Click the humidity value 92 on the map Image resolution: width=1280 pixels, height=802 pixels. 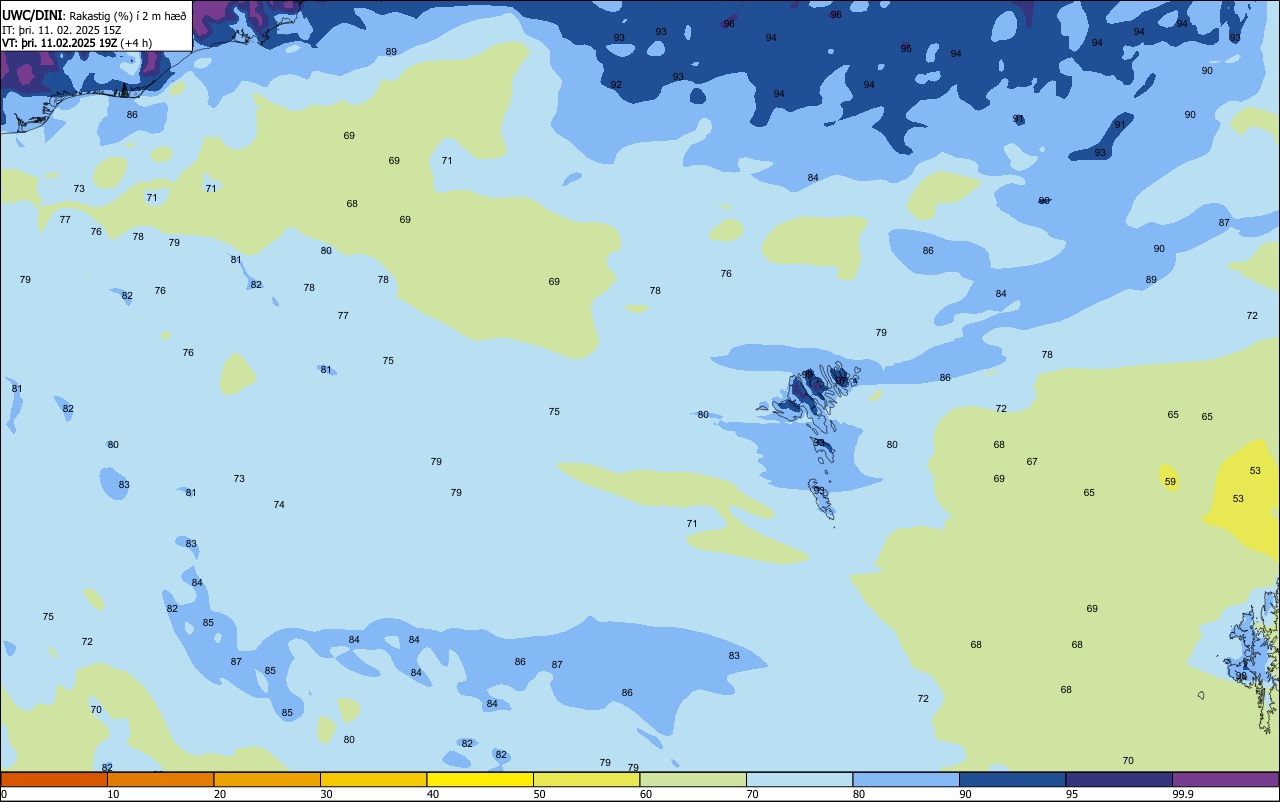tap(616, 85)
